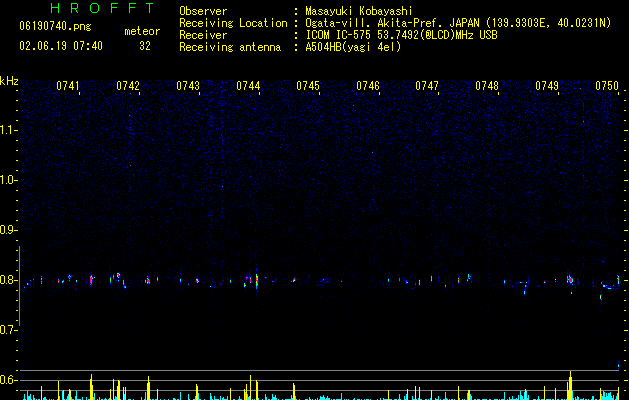
Task: Click the 0748 time marker
Action: (487, 85)
